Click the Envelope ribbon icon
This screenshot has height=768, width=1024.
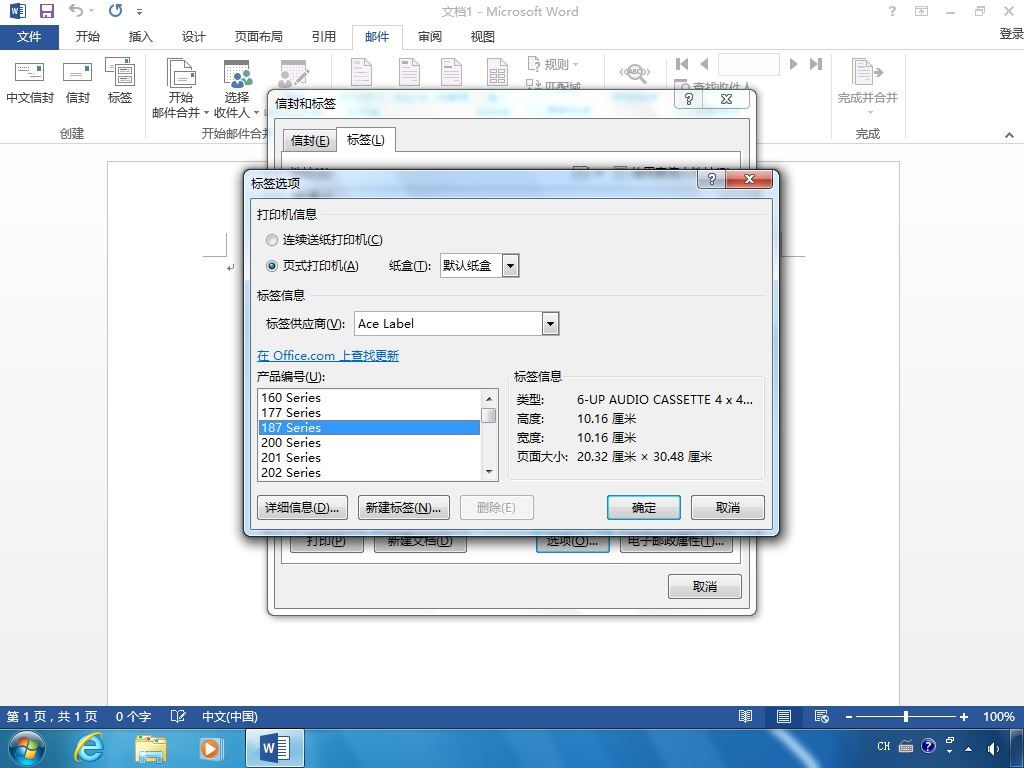pos(77,83)
